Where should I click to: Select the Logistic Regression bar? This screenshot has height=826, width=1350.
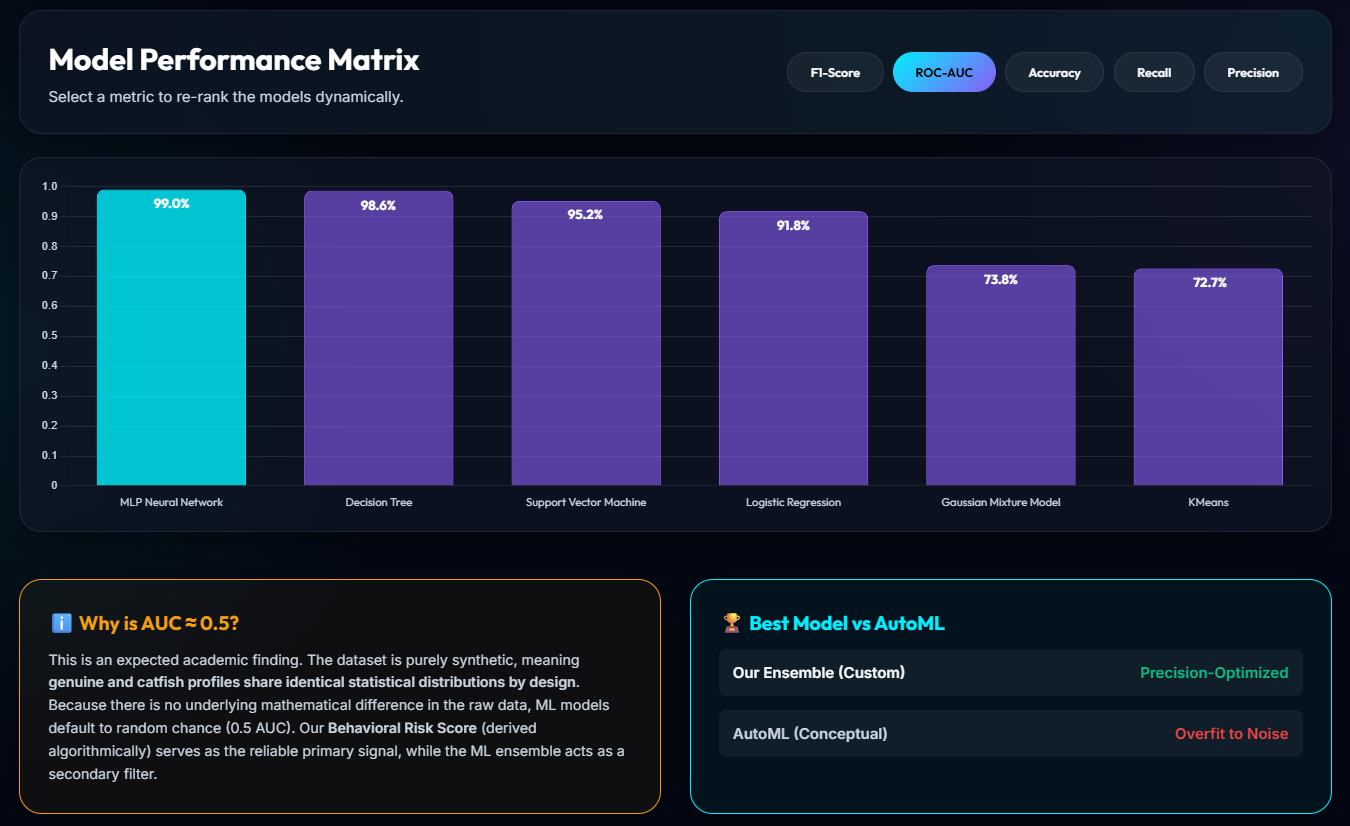point(793,349)
